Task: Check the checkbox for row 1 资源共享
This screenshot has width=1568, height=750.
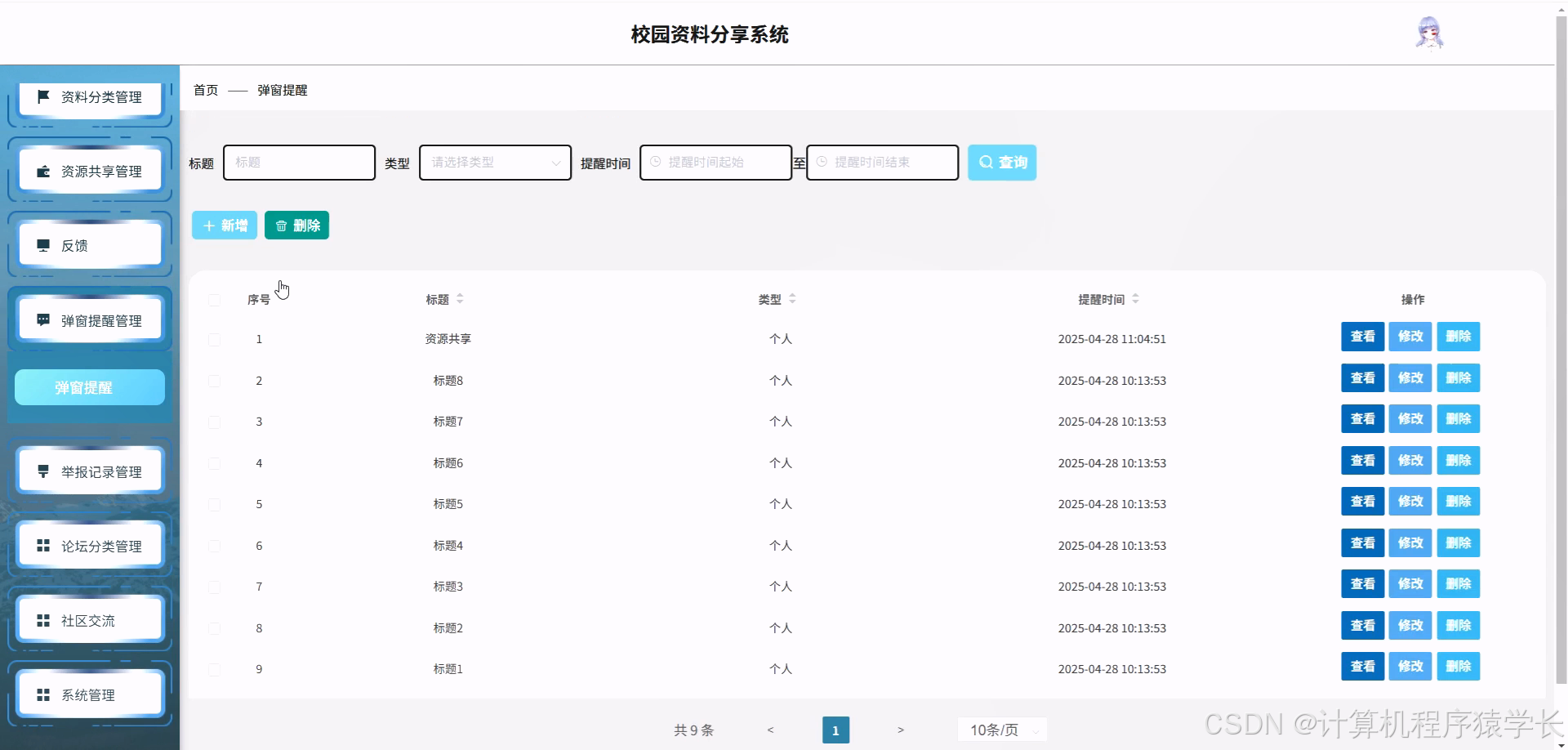Action: coord(214,339)
